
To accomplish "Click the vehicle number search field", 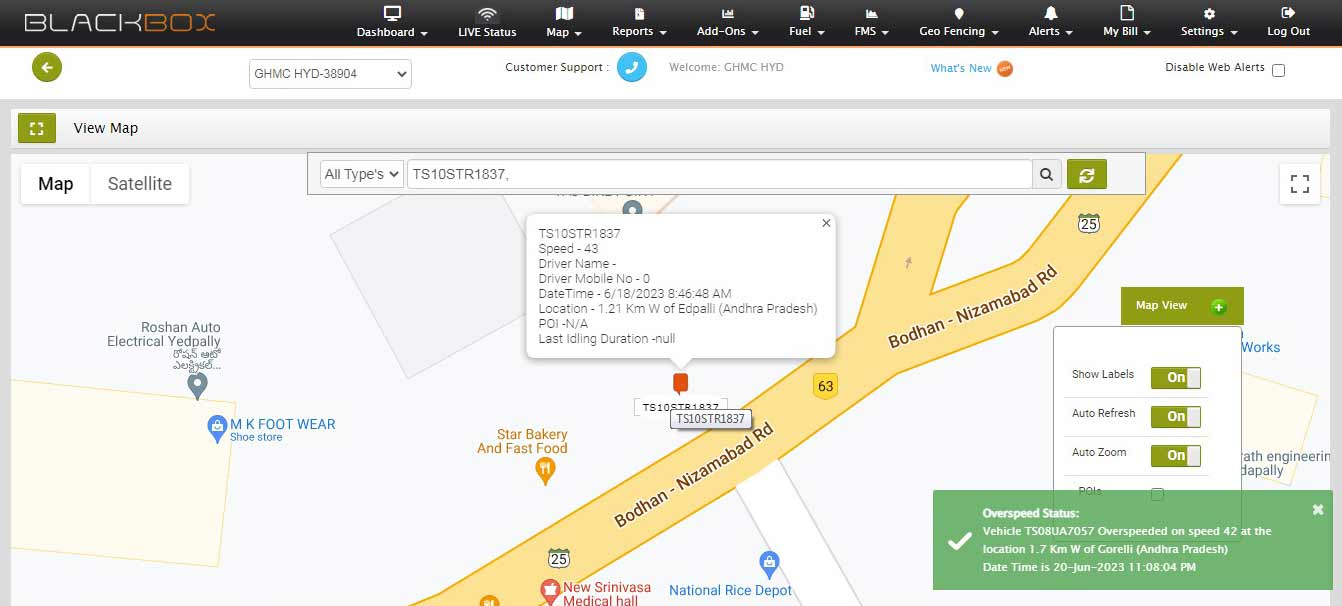I will pyautogui.click(x=719, y=174).
